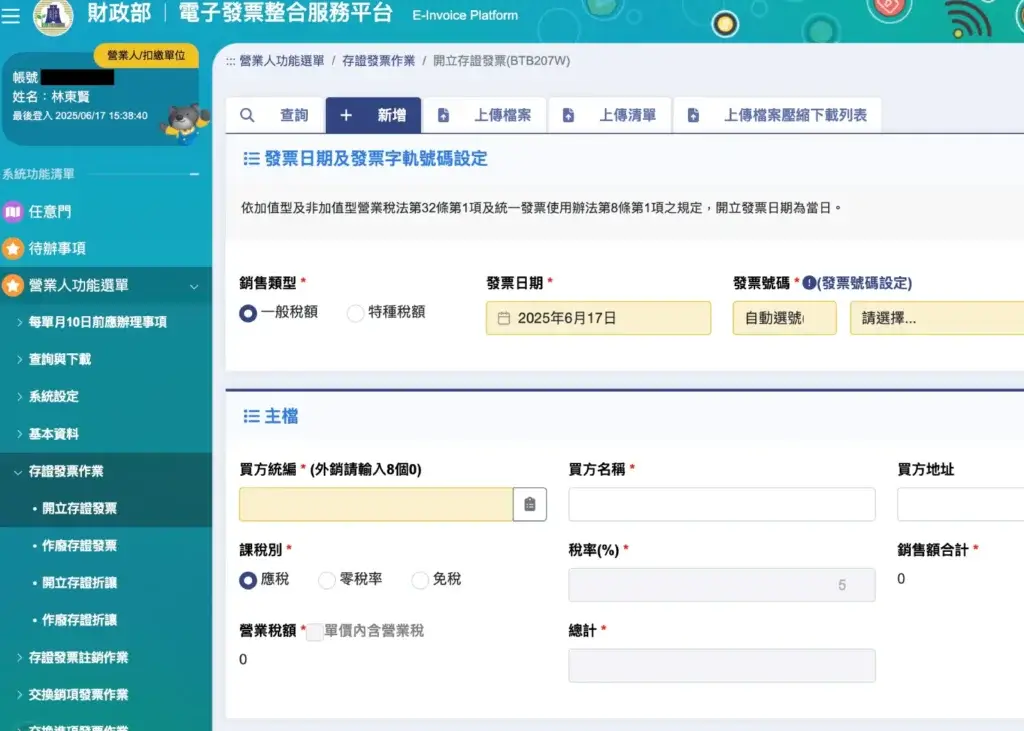Click the clipboard icon beside 買方統編 field
The image size is (1024, 731).
click(x=530, y=505)
